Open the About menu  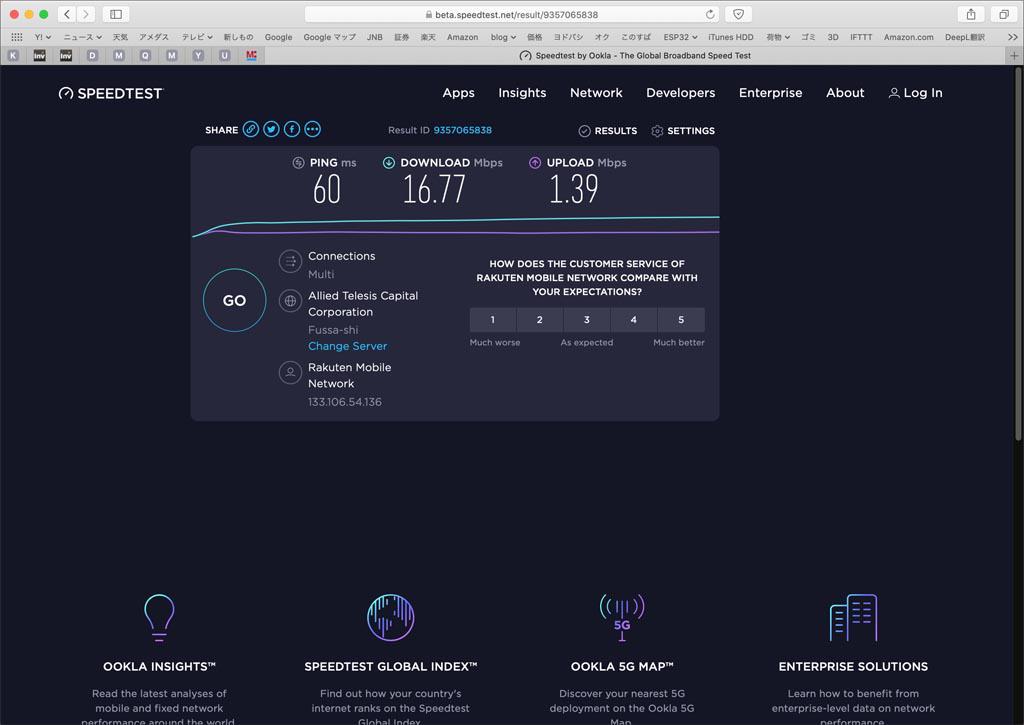[845, 93]
